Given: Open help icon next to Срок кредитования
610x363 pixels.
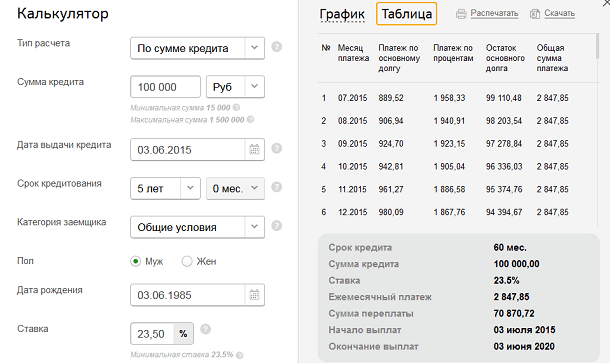Looking at the screenshot, I should tap(277, 187).
